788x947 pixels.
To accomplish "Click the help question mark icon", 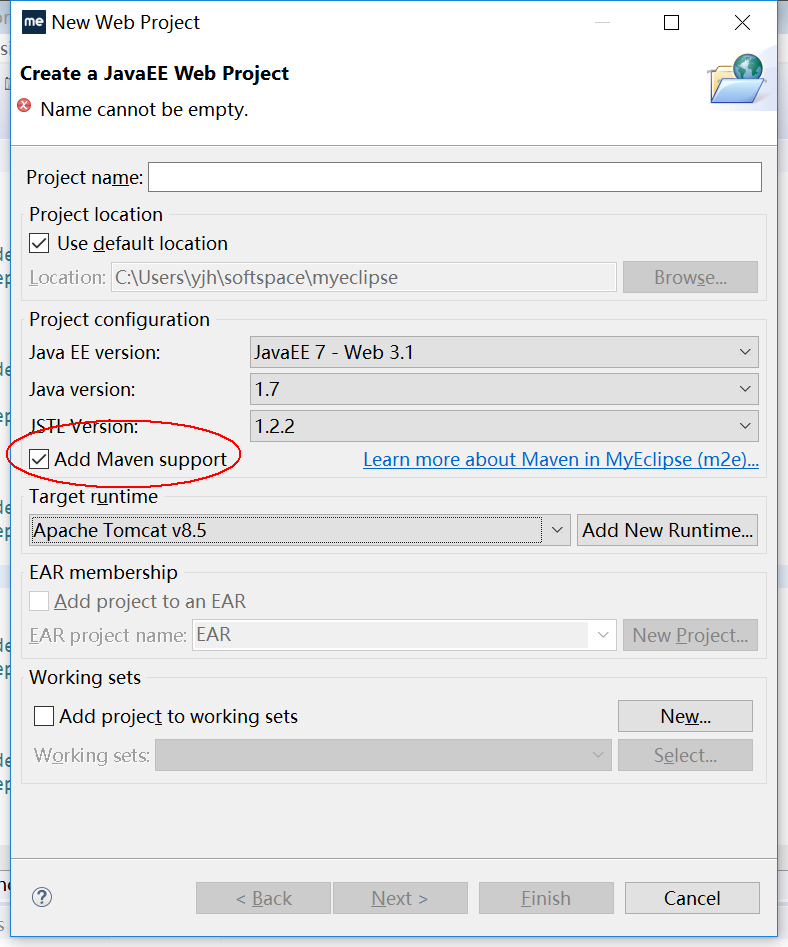I will (x=42, y=897).
